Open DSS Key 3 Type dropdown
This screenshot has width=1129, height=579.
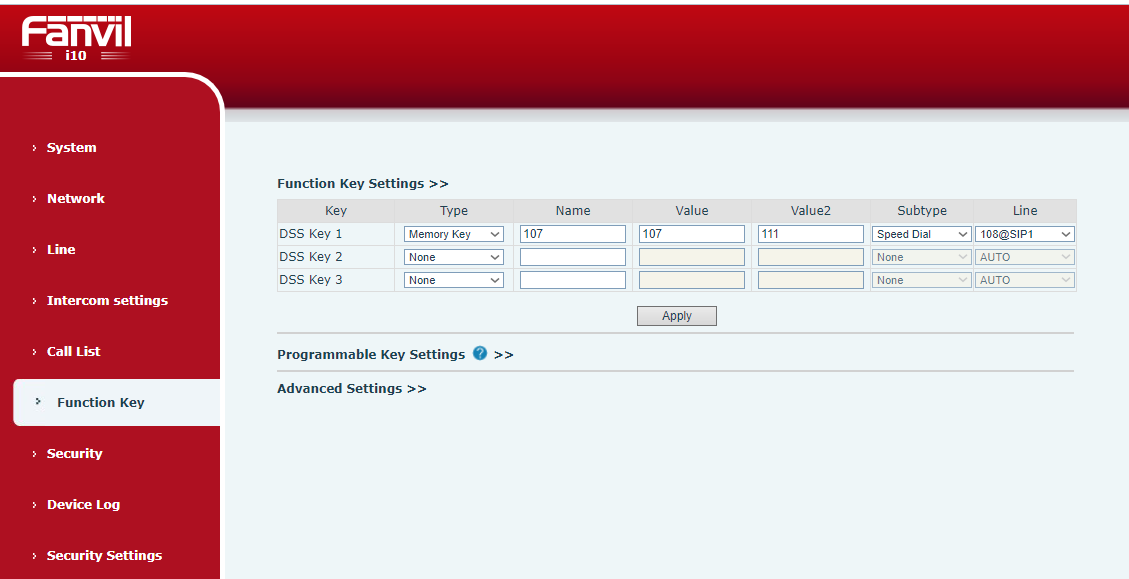point(454,280)
